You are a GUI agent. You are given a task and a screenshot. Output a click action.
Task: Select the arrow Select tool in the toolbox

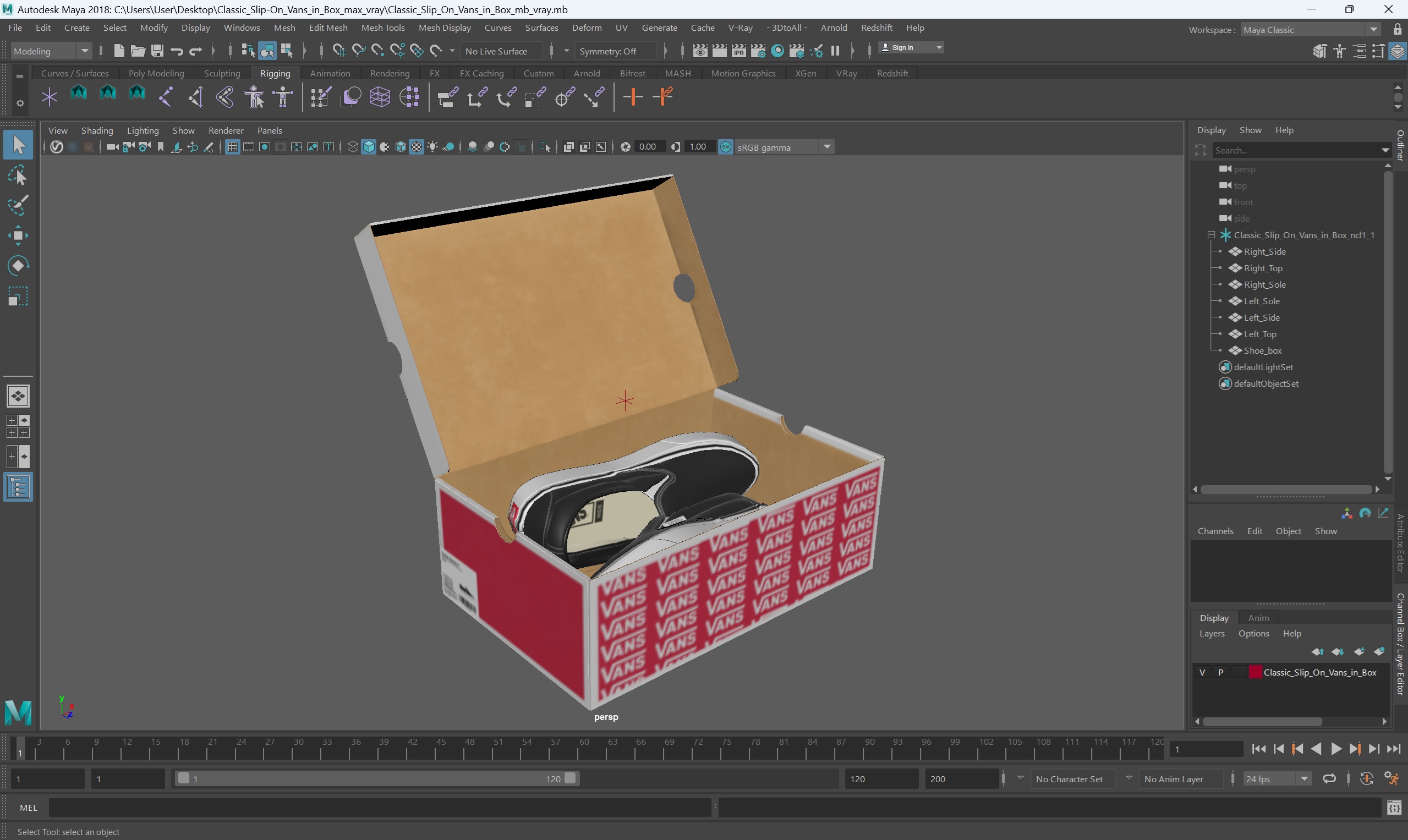click(18, 145)
